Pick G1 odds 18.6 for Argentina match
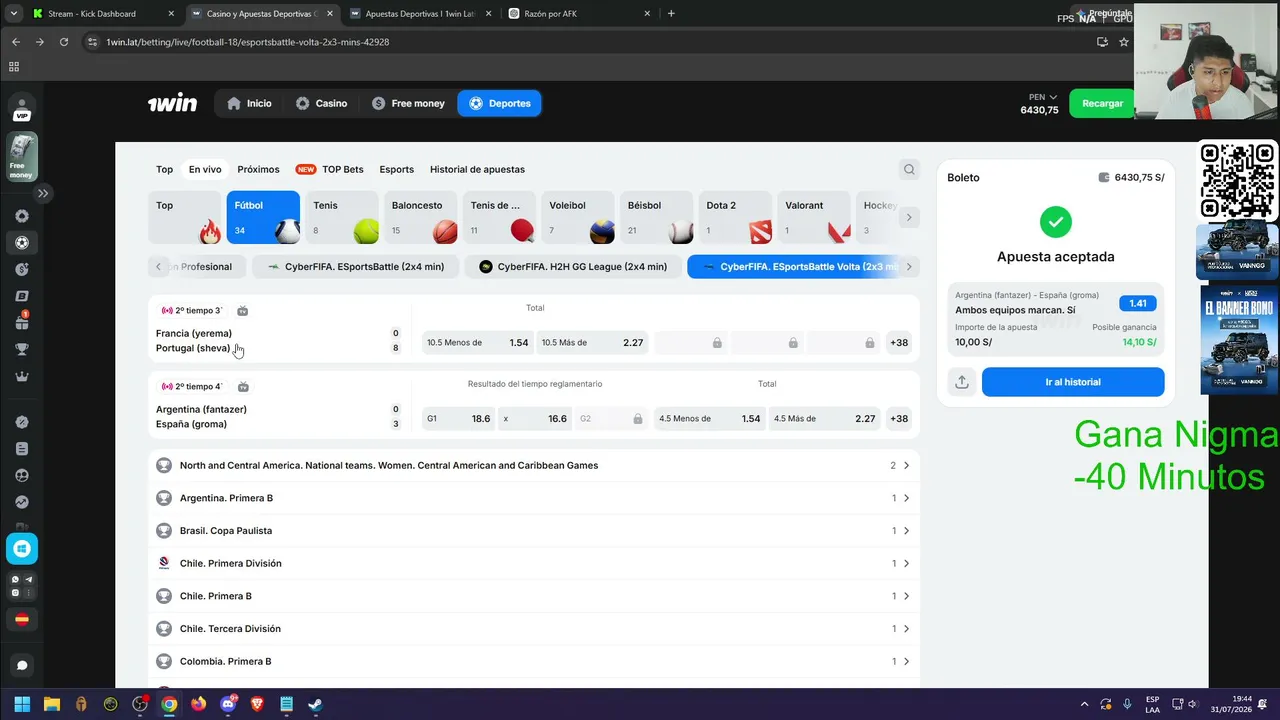1280x720 pixels. coord(459,419)
